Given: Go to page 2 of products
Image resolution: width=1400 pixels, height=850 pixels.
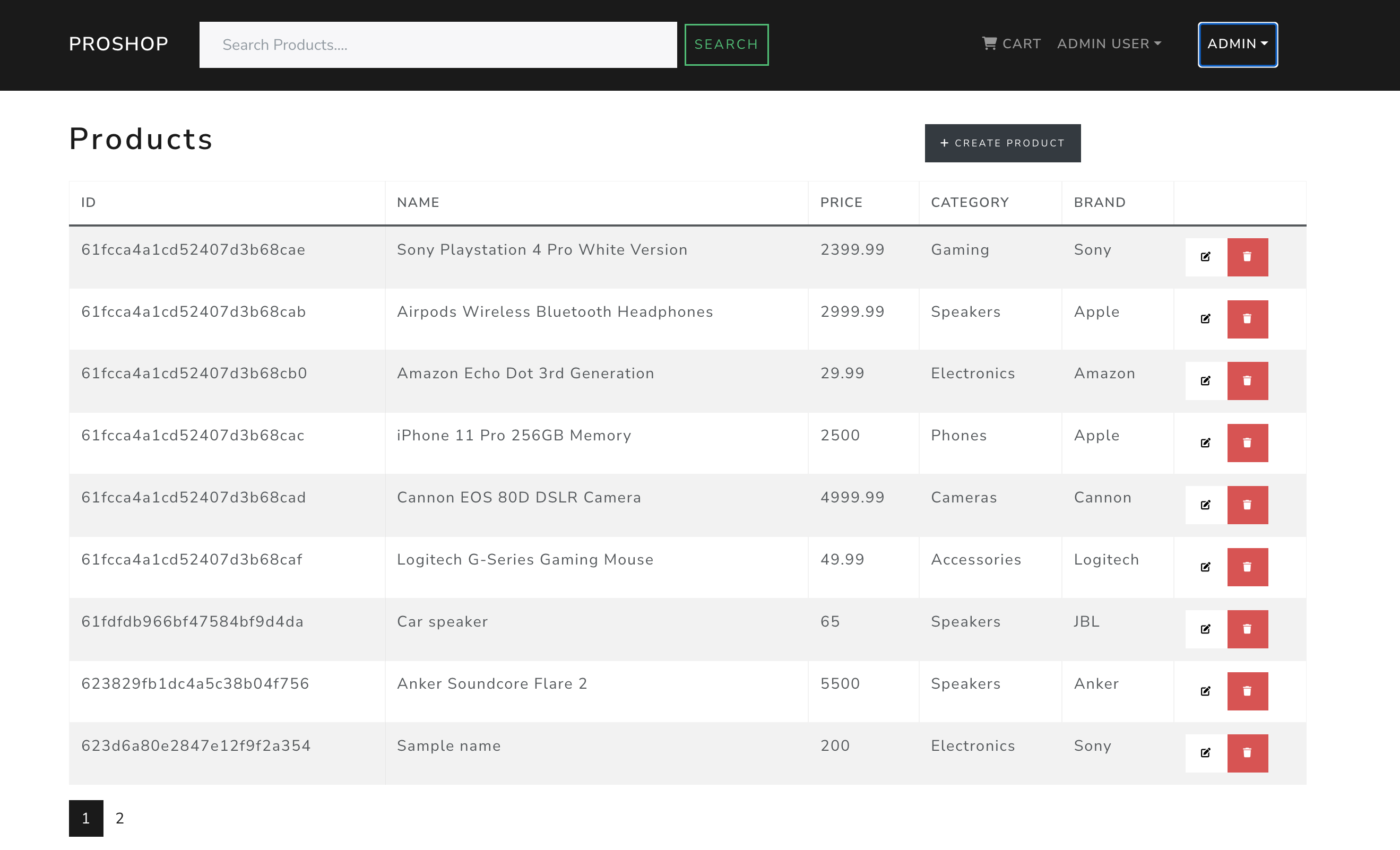Looking at the screenshot, I should 119,818.
